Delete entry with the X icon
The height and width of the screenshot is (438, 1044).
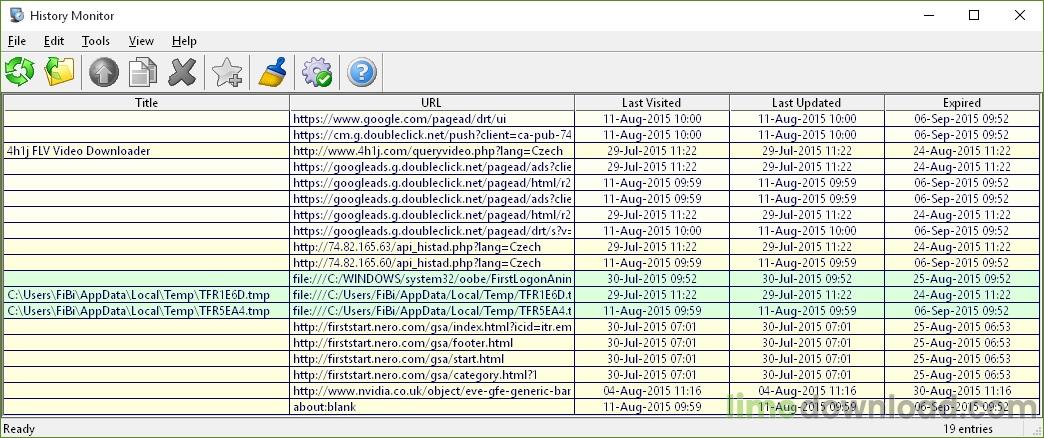pyautogui.click(x=182, y=72)
